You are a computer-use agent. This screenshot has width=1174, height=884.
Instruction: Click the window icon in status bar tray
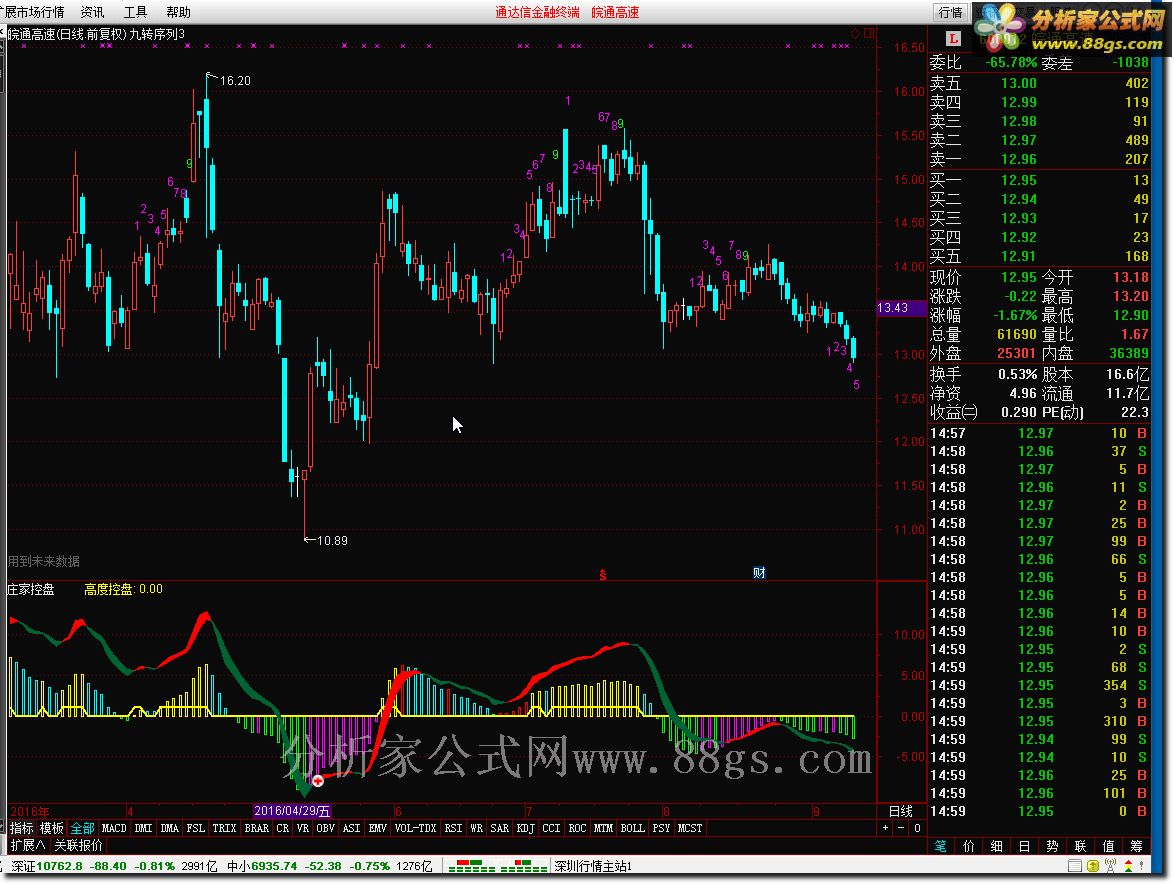(1074, 866)
